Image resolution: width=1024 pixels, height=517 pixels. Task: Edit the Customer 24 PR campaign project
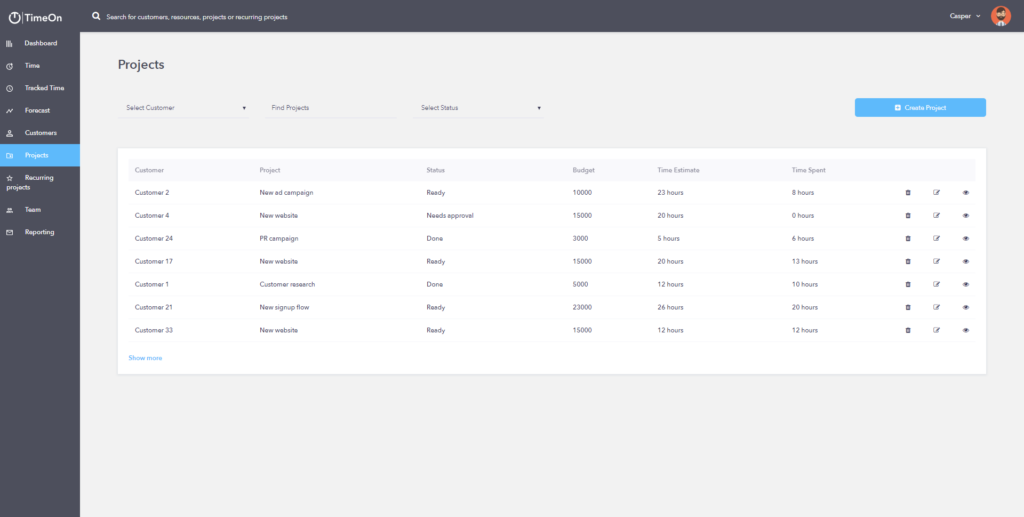(936, 238)
